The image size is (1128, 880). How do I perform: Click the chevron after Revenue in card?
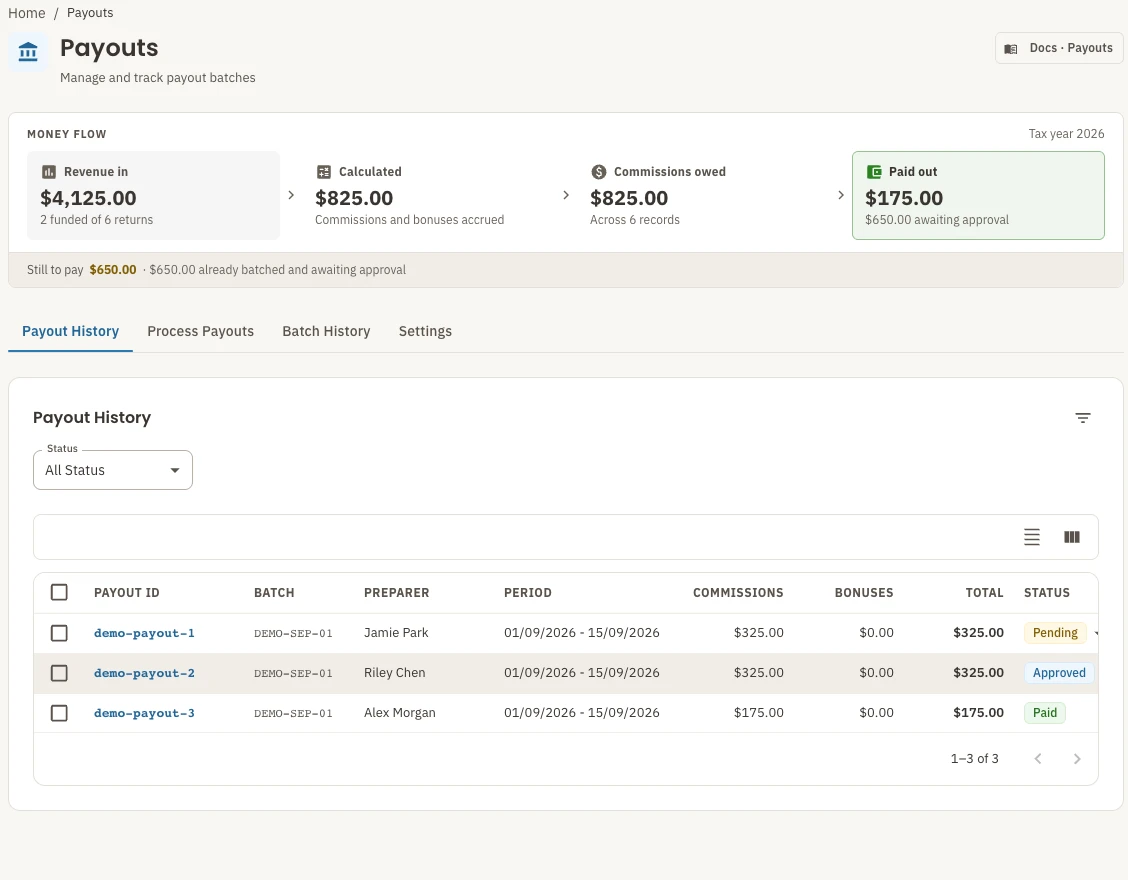pyautogui.click(x=291, y=195)
